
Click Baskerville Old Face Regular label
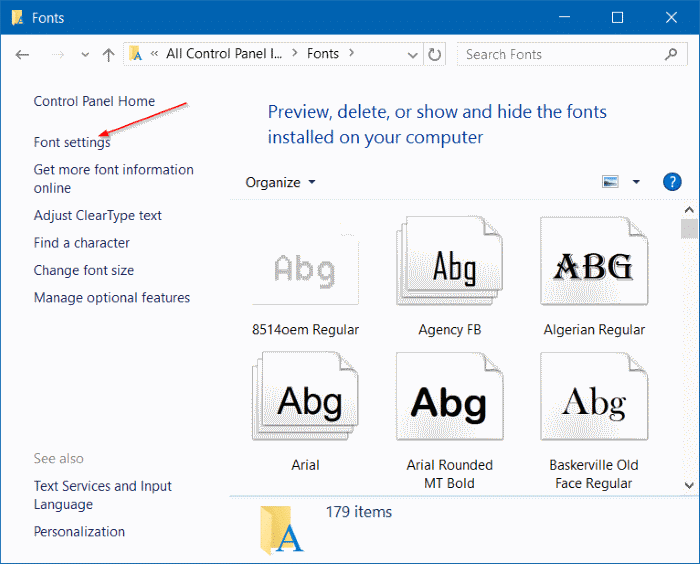594,474
